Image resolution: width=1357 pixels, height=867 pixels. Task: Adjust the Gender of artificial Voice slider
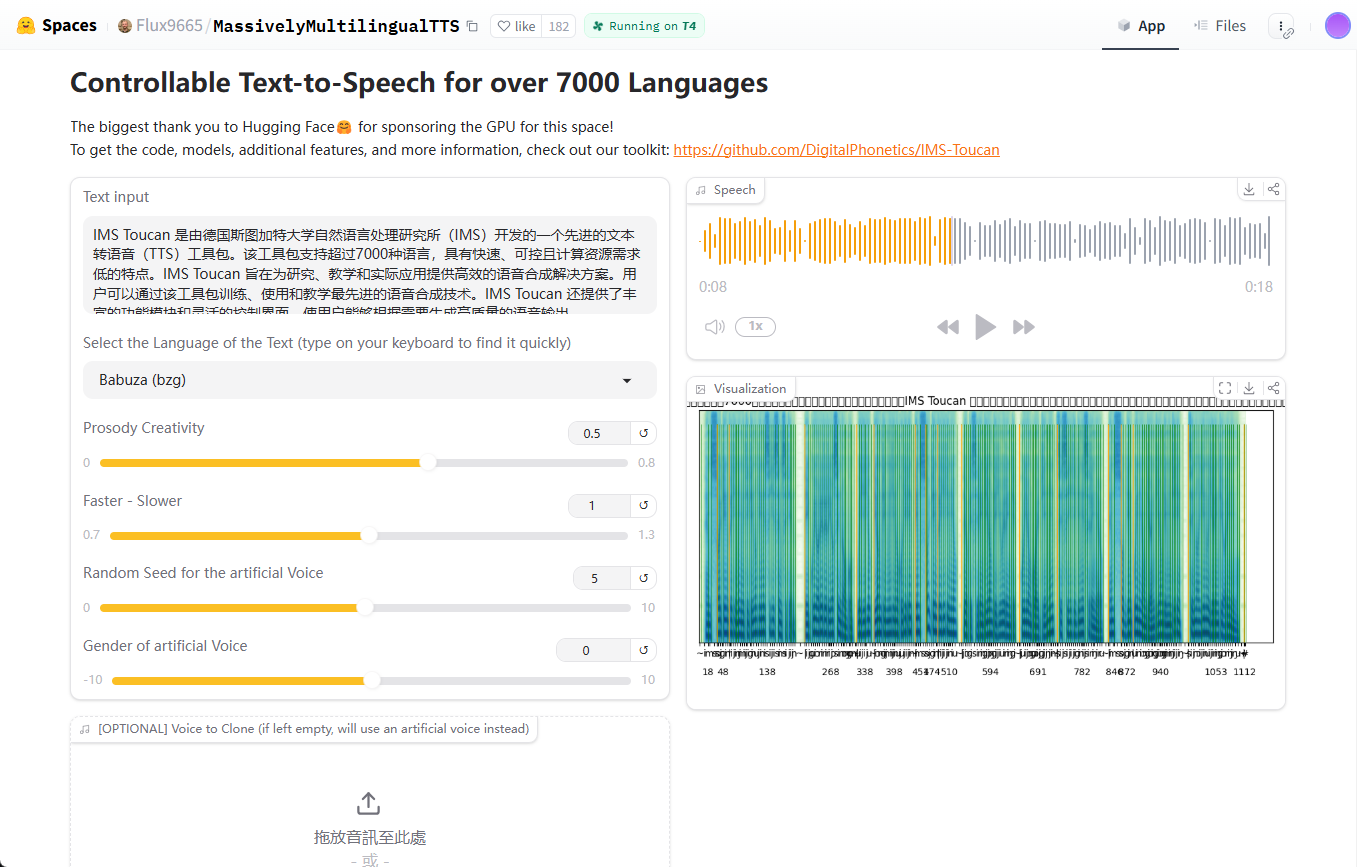tap(371, 680)
